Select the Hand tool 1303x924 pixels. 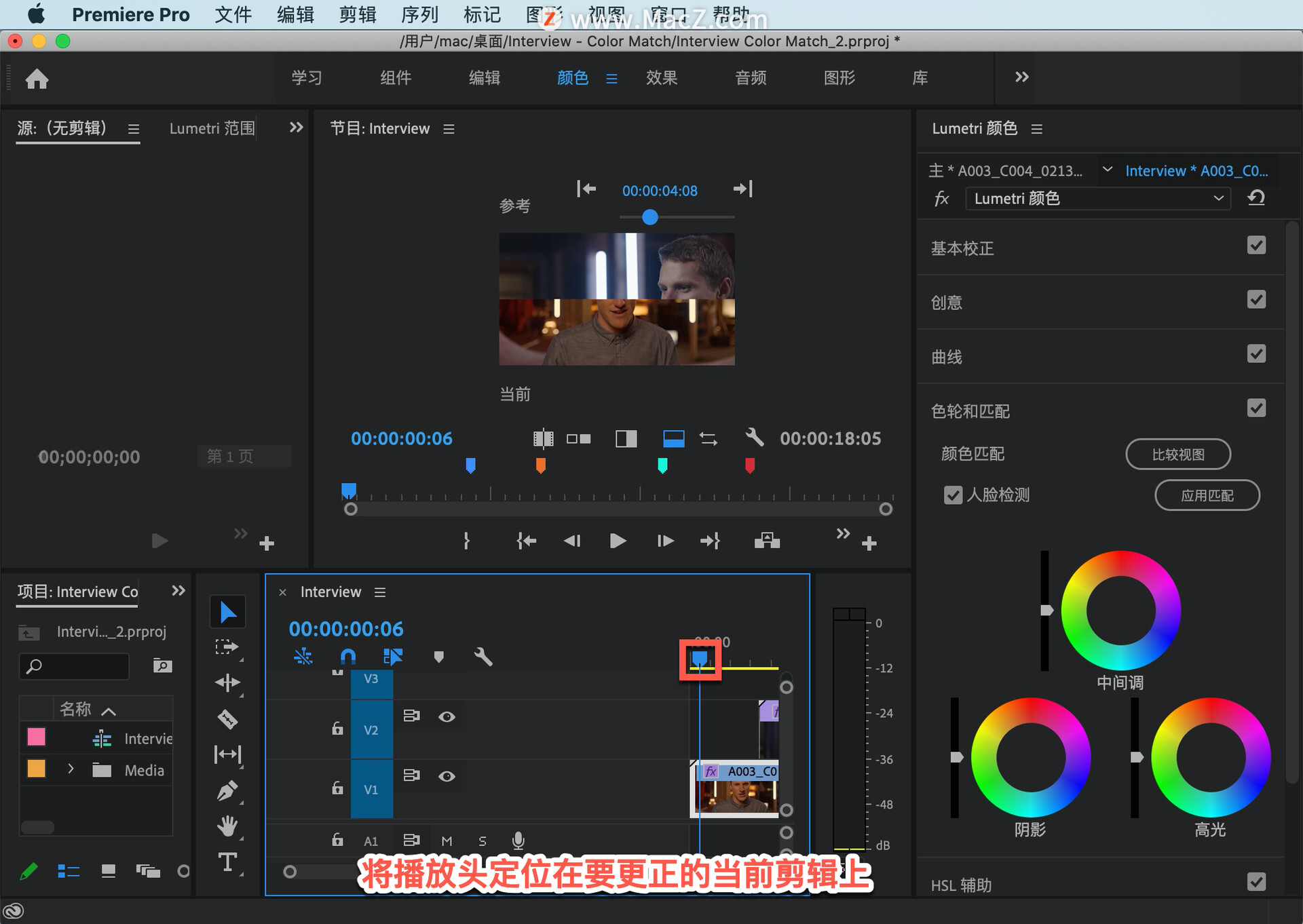[227, 826]
